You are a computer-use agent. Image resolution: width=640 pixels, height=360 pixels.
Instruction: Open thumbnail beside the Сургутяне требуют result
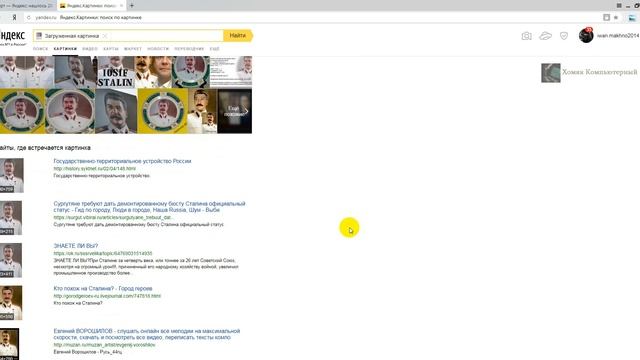tap(11, 218)
